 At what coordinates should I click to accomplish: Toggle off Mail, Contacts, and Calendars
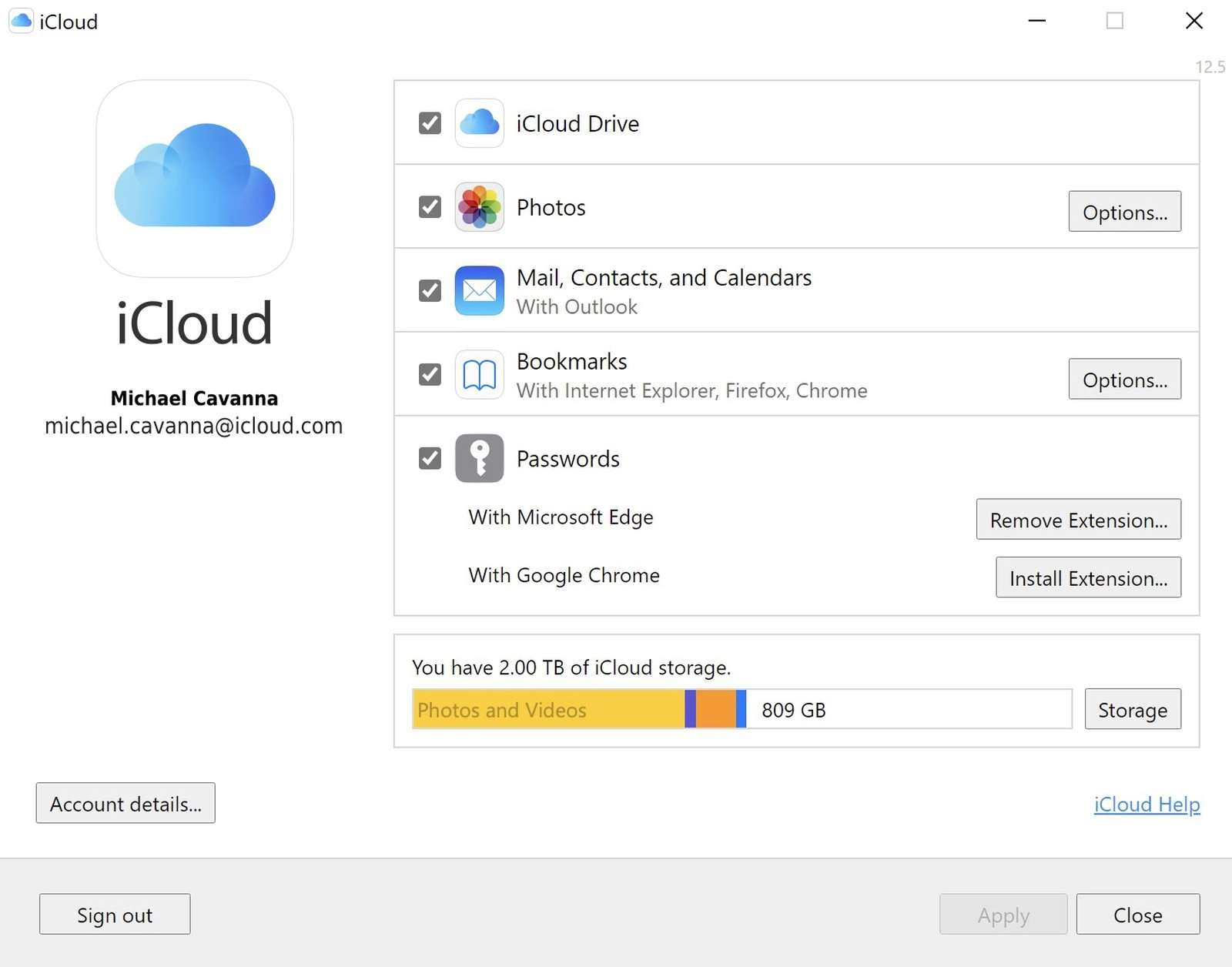click(429, 291)
